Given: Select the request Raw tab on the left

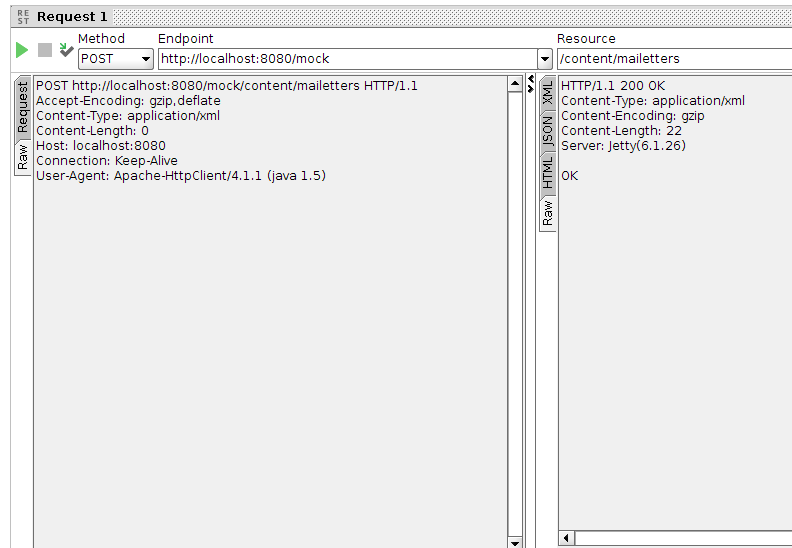Looking at the screenshot, I should (23, 157).
